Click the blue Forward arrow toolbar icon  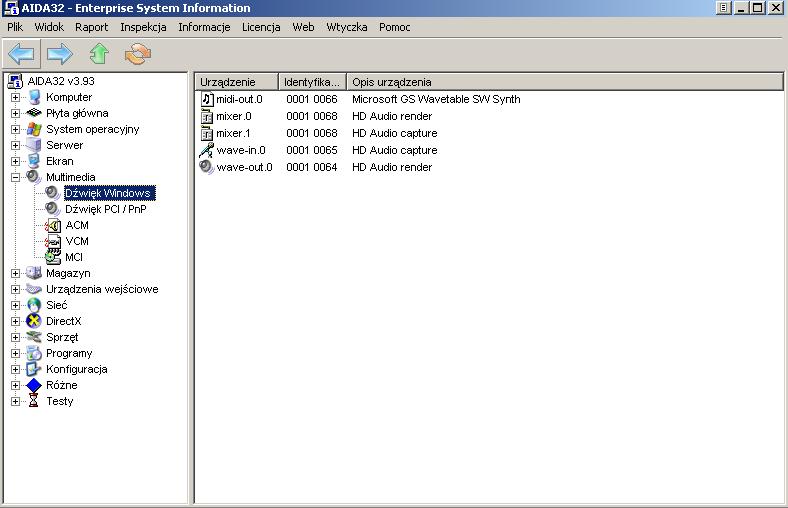click(x=60, y=54)
